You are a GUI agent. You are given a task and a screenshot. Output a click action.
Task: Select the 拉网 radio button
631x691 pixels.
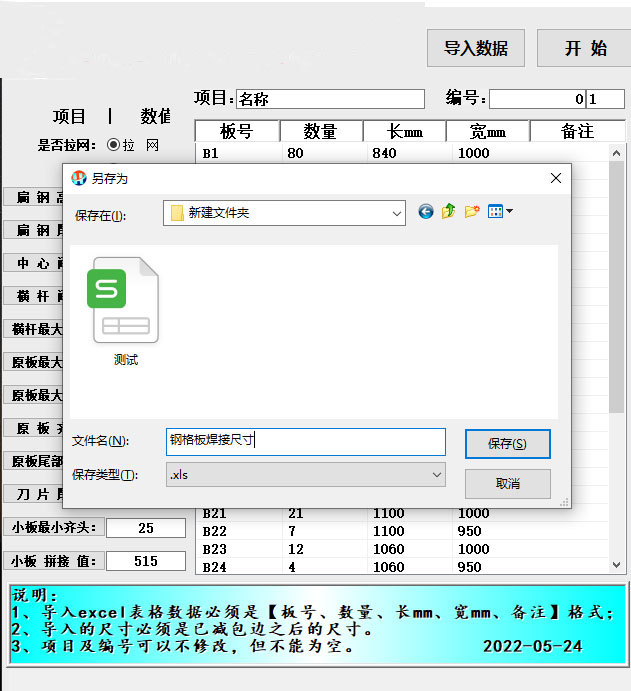(x=113, y=145)
